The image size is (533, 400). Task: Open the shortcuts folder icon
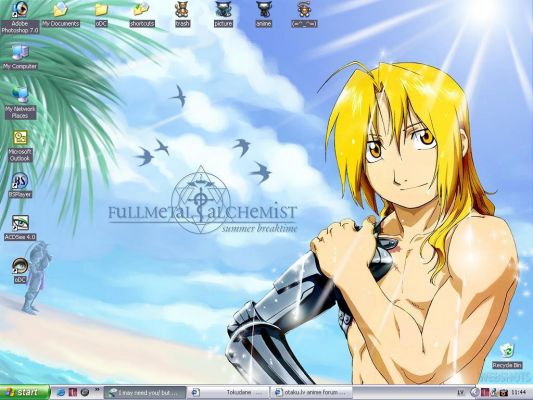pyautogui.click(x=142, y=14)
